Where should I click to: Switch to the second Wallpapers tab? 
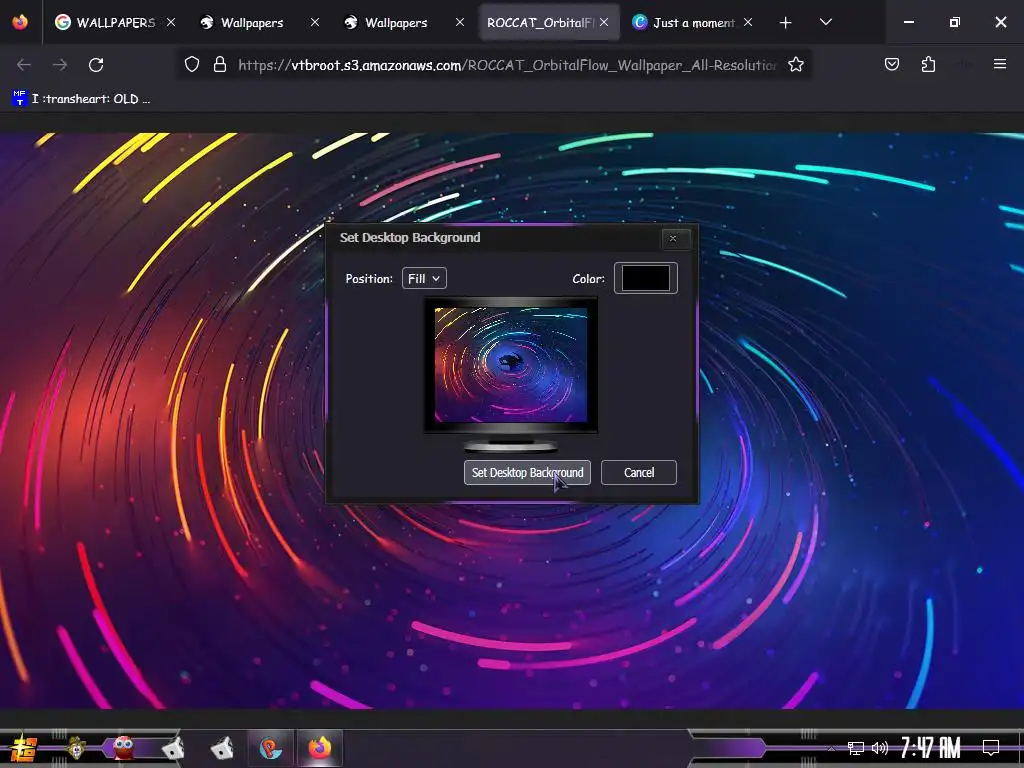click(396, 22)
